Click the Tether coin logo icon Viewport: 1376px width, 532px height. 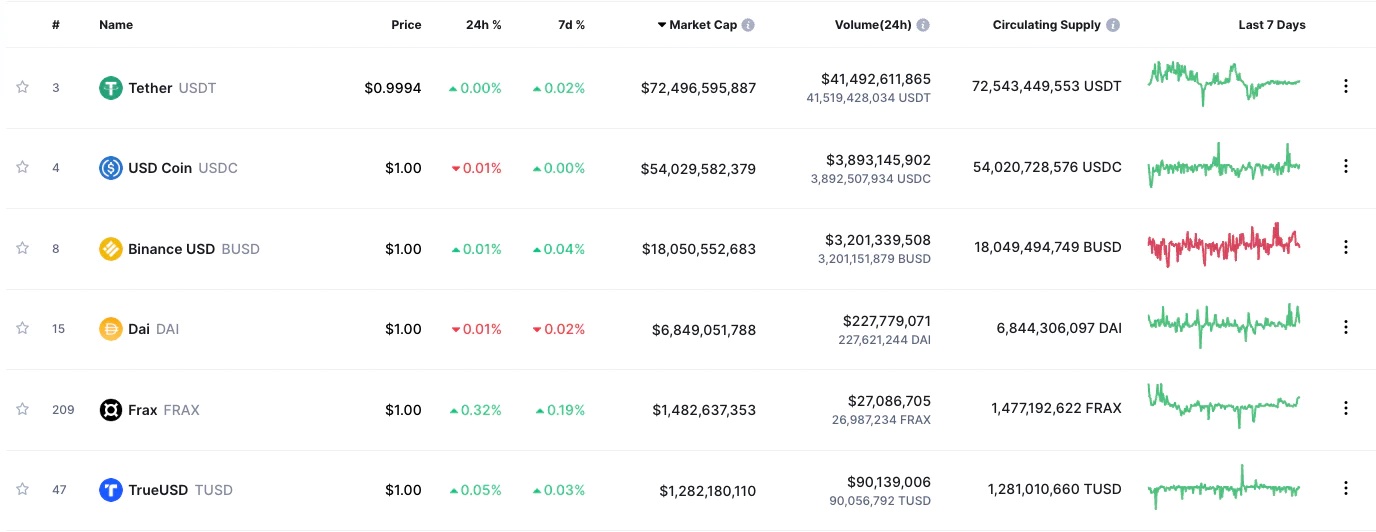click(x=111, y=88)
